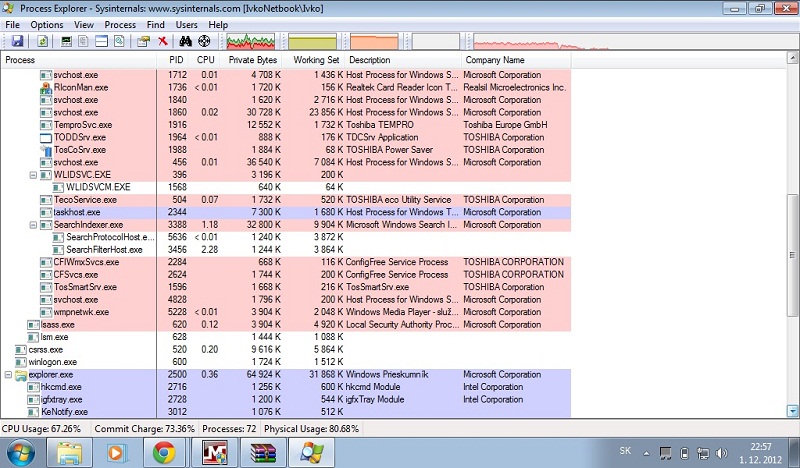Screen dimensions: 800x468
Task: Sort by the Company Name column header
Action: (x=494, y=60)
